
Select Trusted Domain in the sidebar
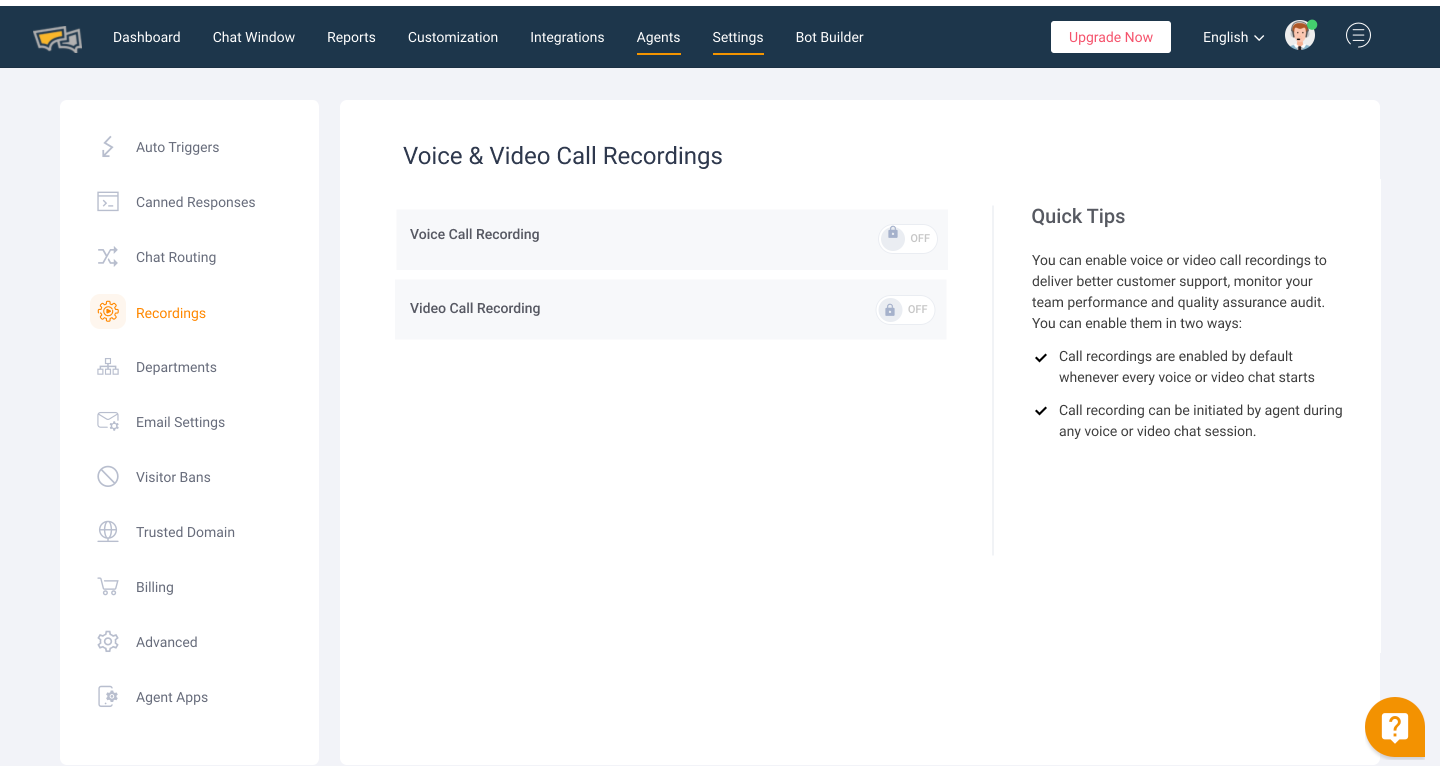[x=185, y=532]
